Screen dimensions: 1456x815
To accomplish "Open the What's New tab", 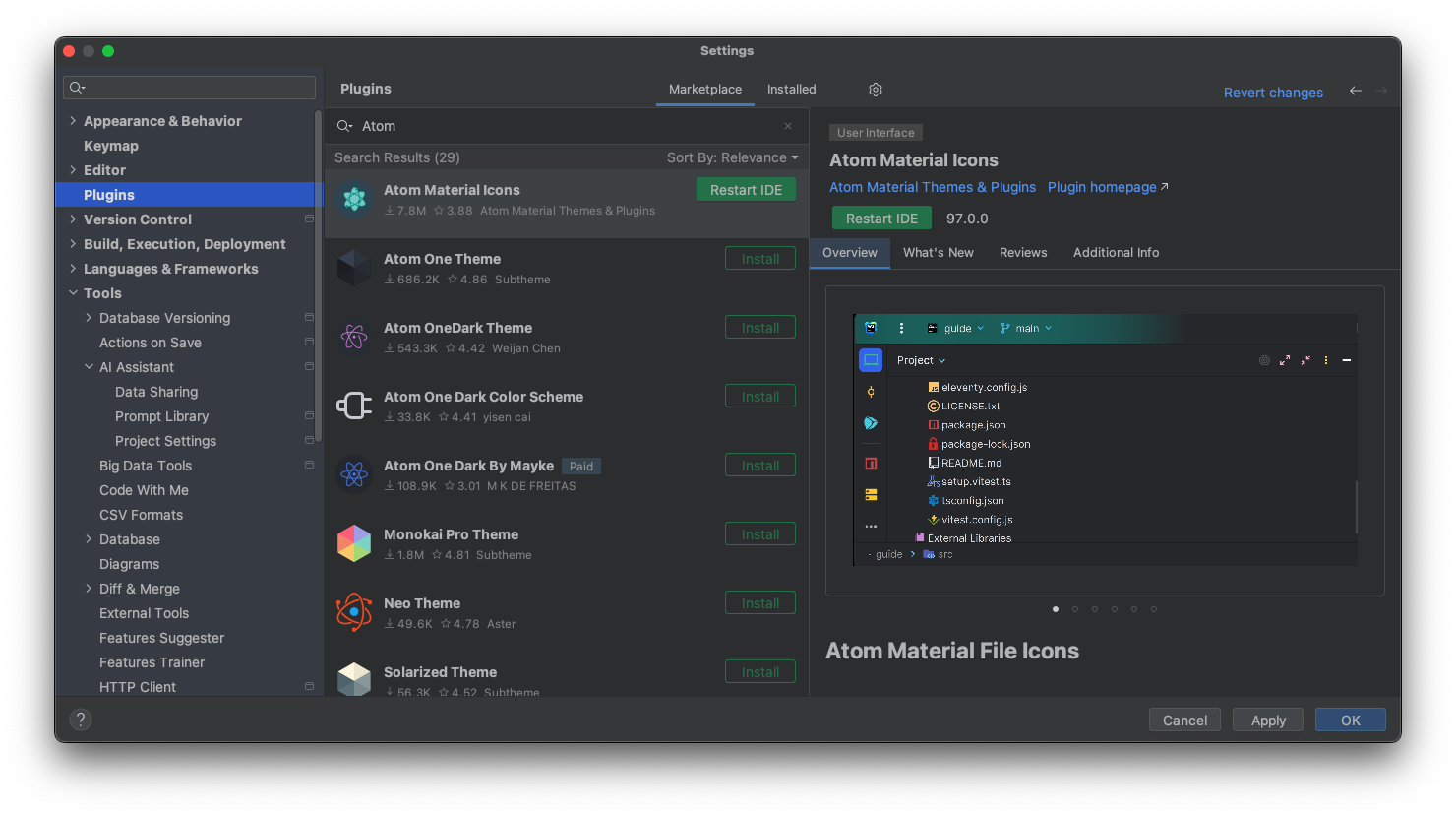I will click(x=939, y=253).
